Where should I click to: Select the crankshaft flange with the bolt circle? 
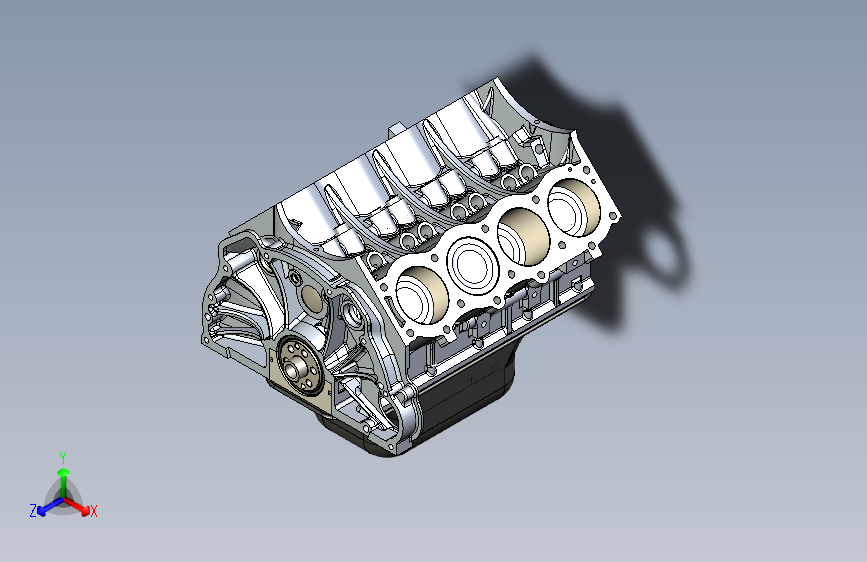300,364
